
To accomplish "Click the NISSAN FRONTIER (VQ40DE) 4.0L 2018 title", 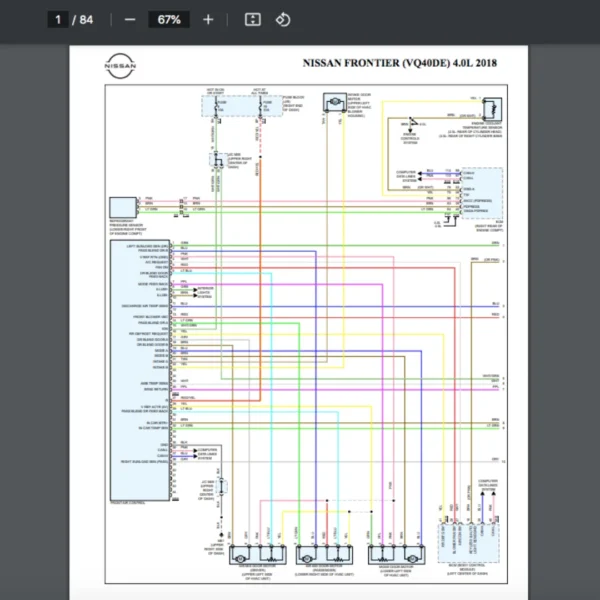I will point(400,63).
